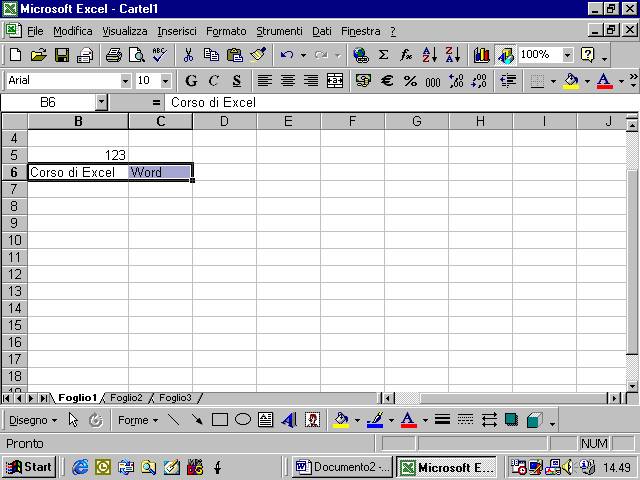Viewport: 640px width, 480px height.
Task: Print the sheet with the printer icon
Action: (x=114, y=55)
